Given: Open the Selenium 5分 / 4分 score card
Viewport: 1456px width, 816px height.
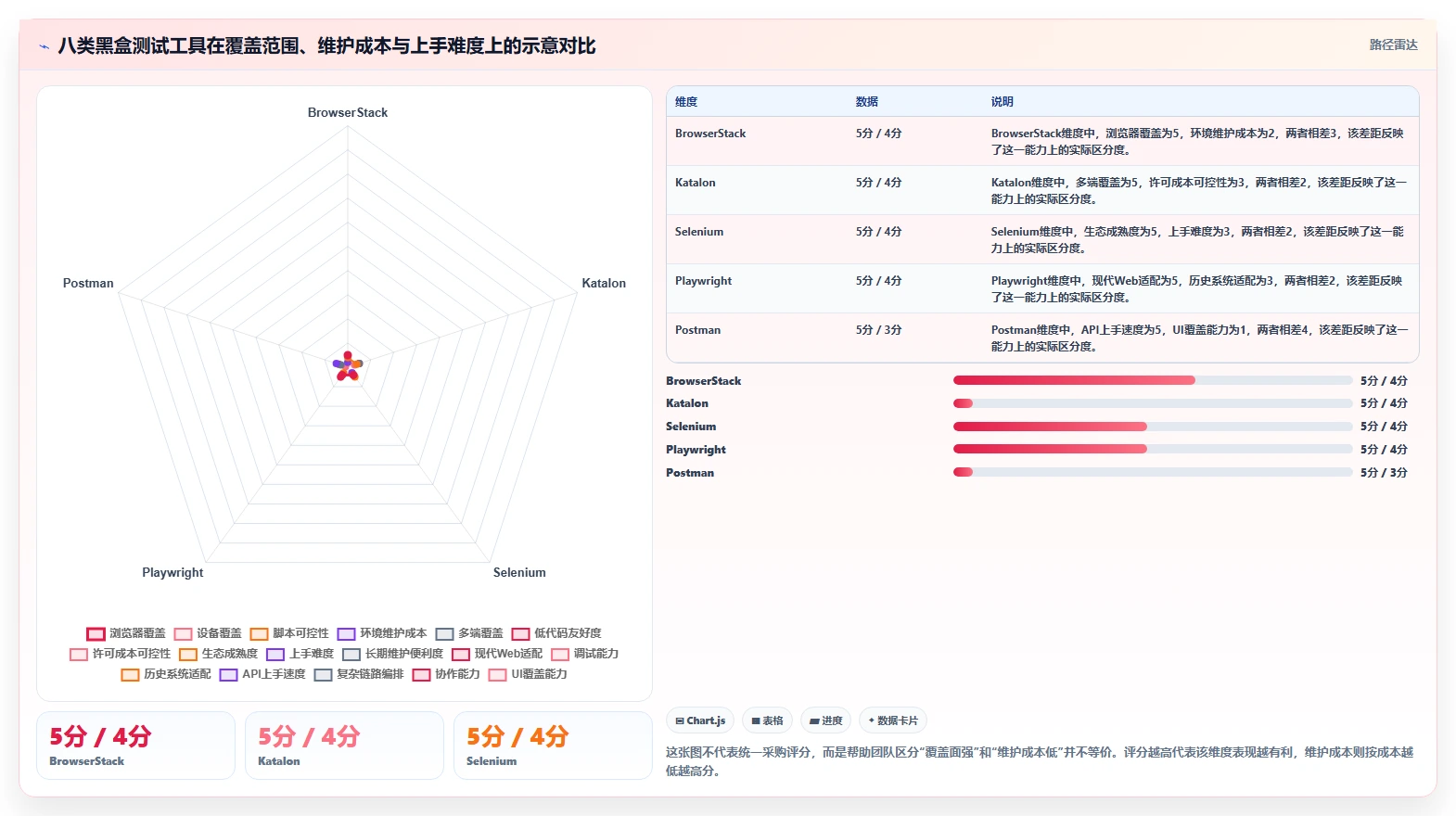Looking at the screenshot, I should point(553,746).
